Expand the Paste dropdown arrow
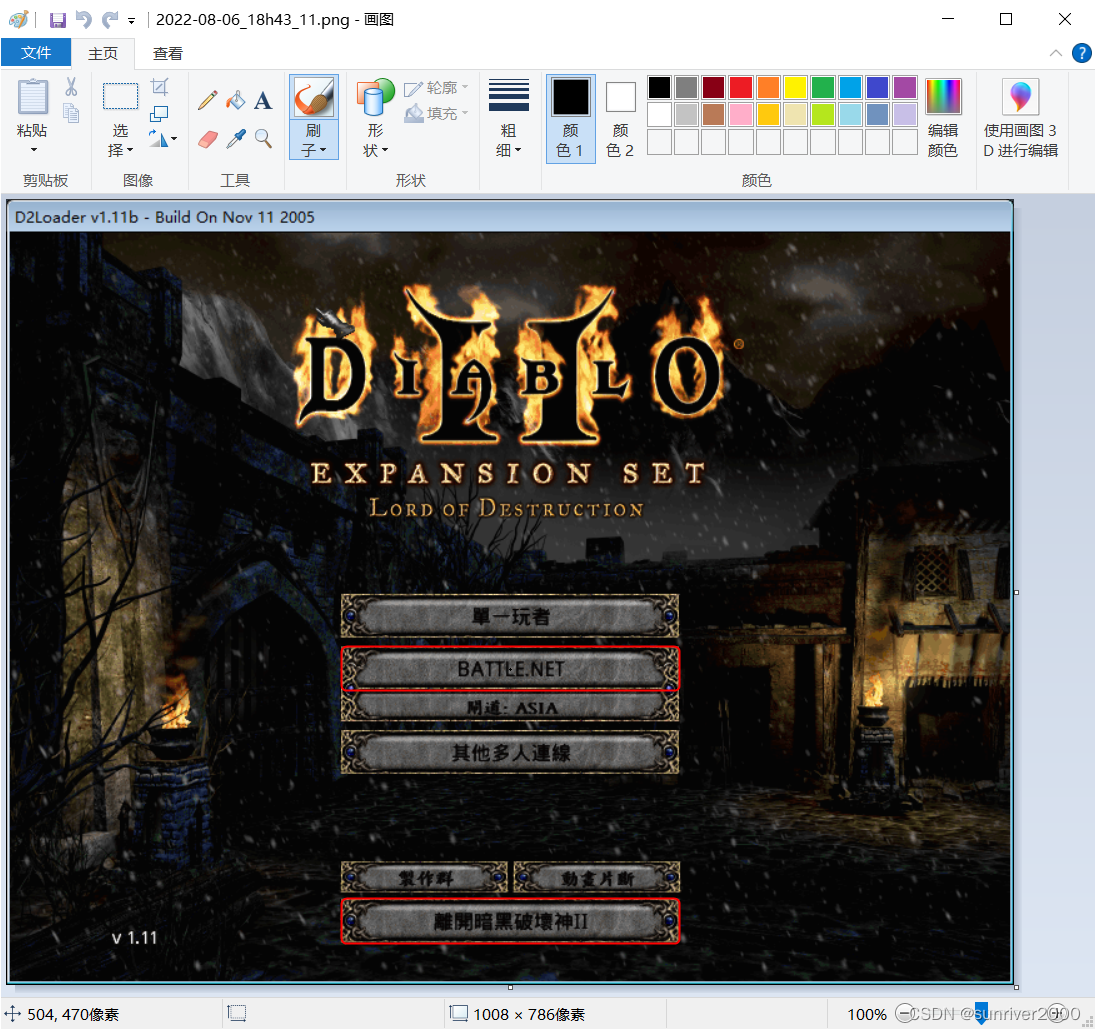This screenshot has width=1096, height=1030. [33, 150]
